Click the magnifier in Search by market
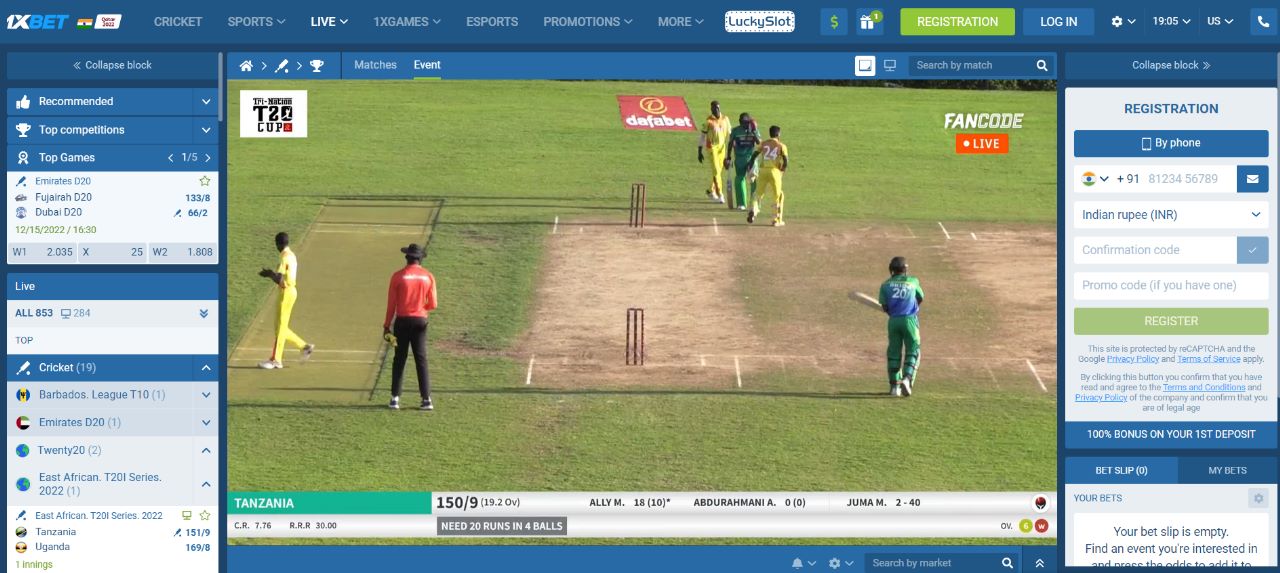Screen dimensions: 1280x573 click(1008, 563)
